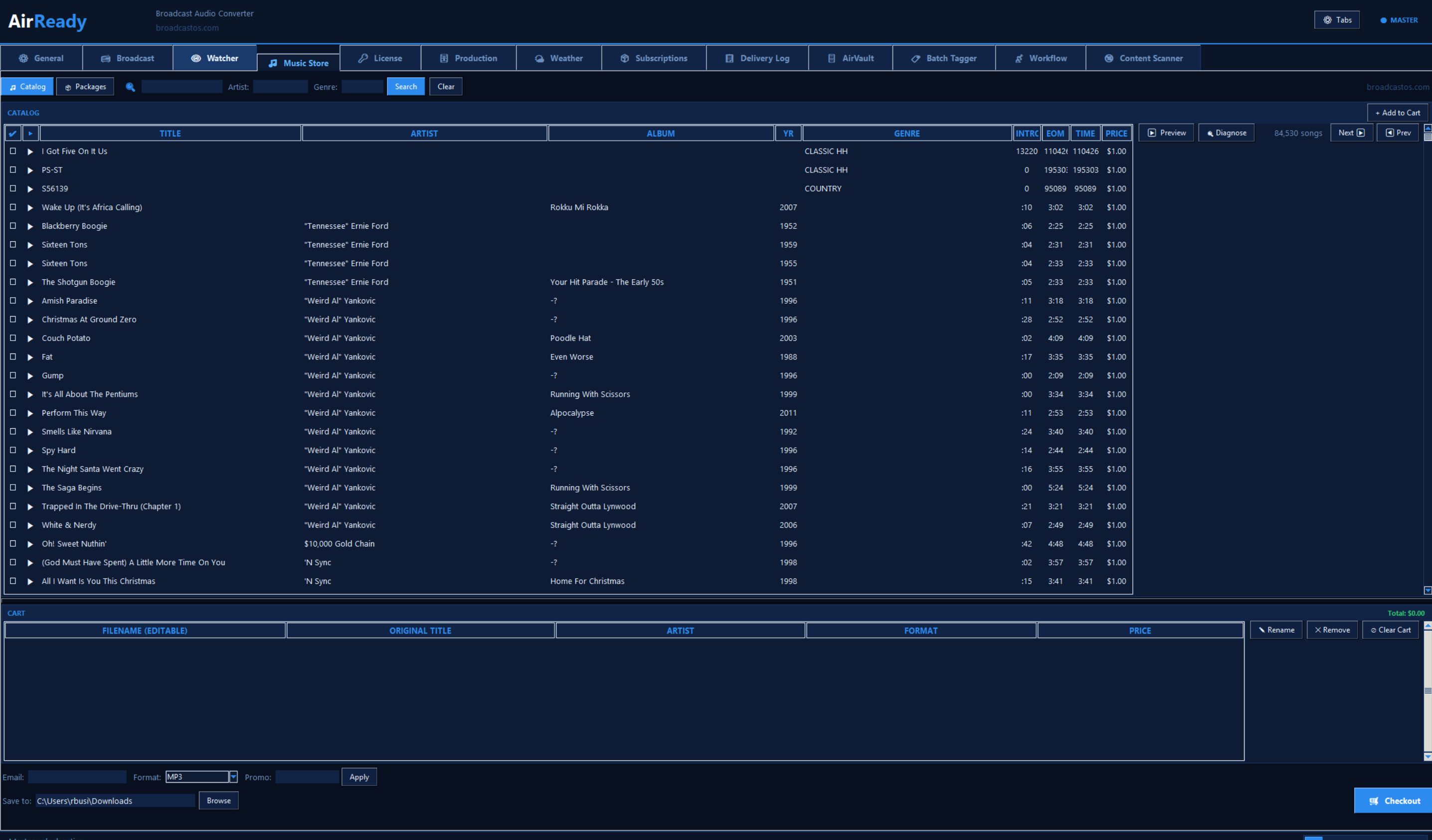Click the cart vertical scrollbar handle

1427,691
